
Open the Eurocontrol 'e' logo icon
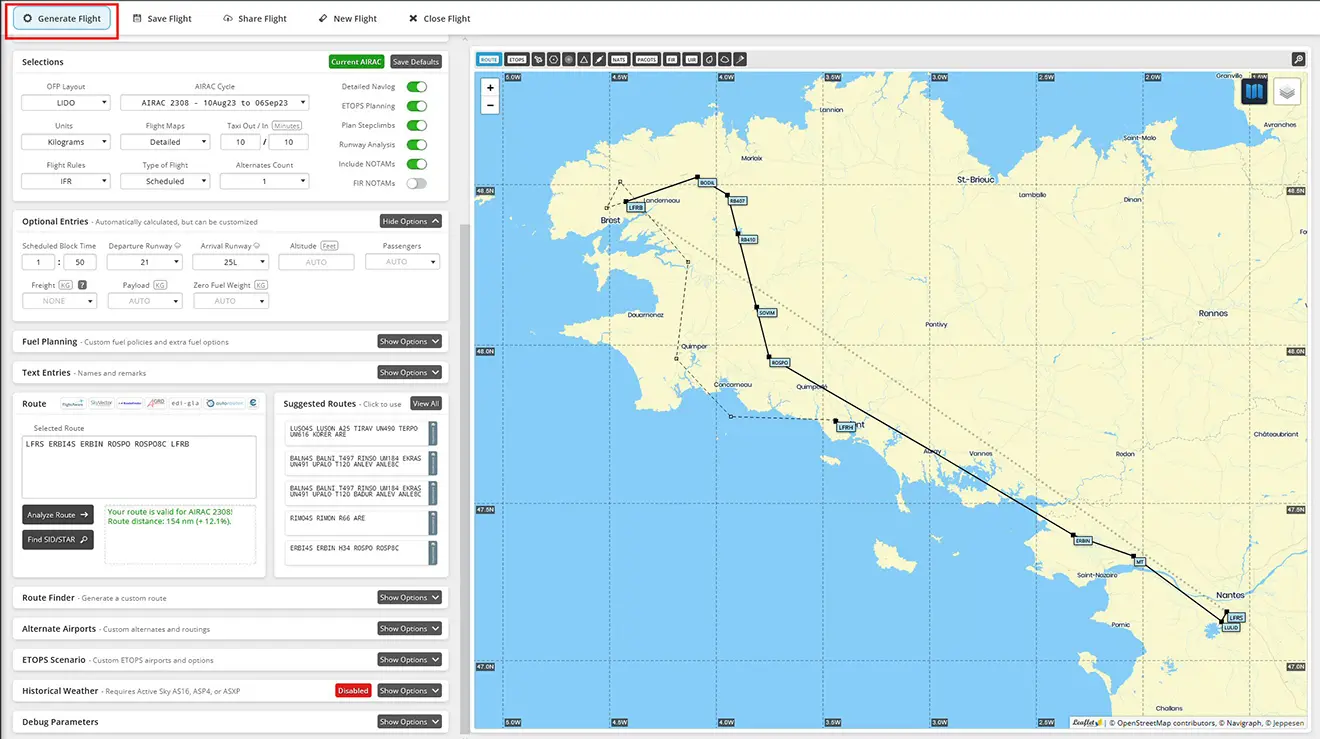[253, 403]
